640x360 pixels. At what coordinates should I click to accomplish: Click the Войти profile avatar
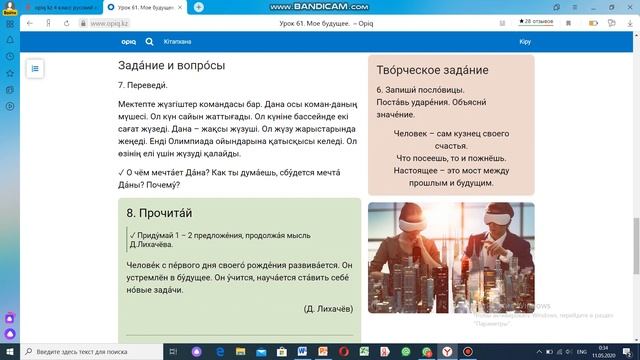(9, 8)
